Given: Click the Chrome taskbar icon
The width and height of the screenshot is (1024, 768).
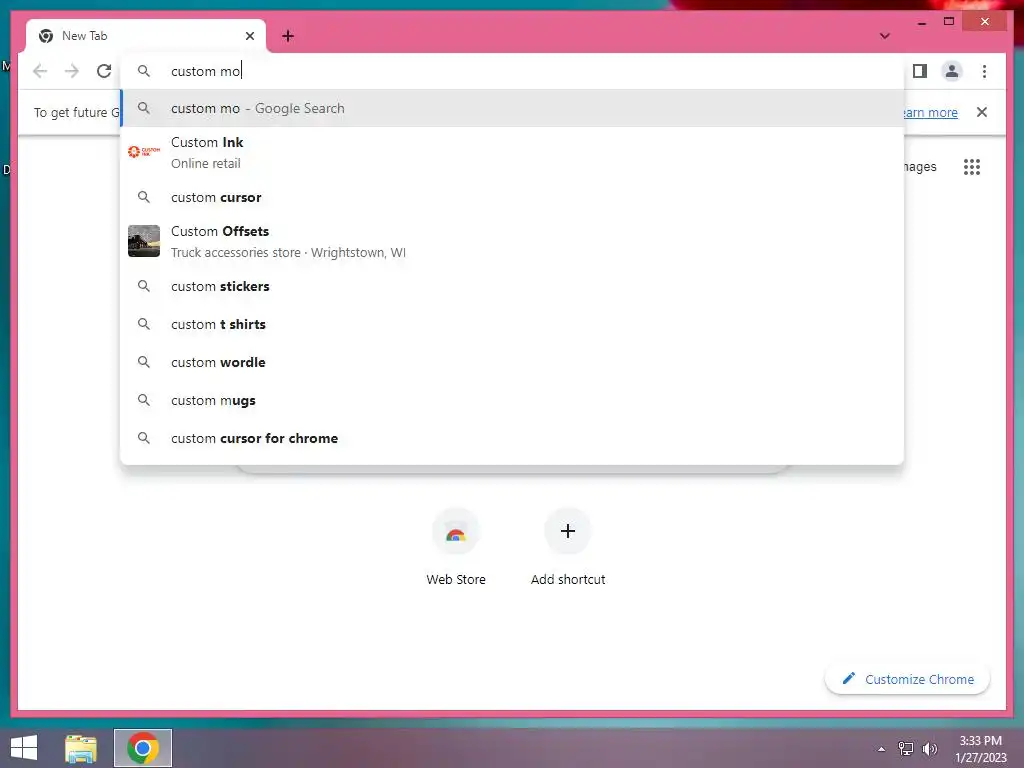Looking at the screenshot, I should point(143,748).
